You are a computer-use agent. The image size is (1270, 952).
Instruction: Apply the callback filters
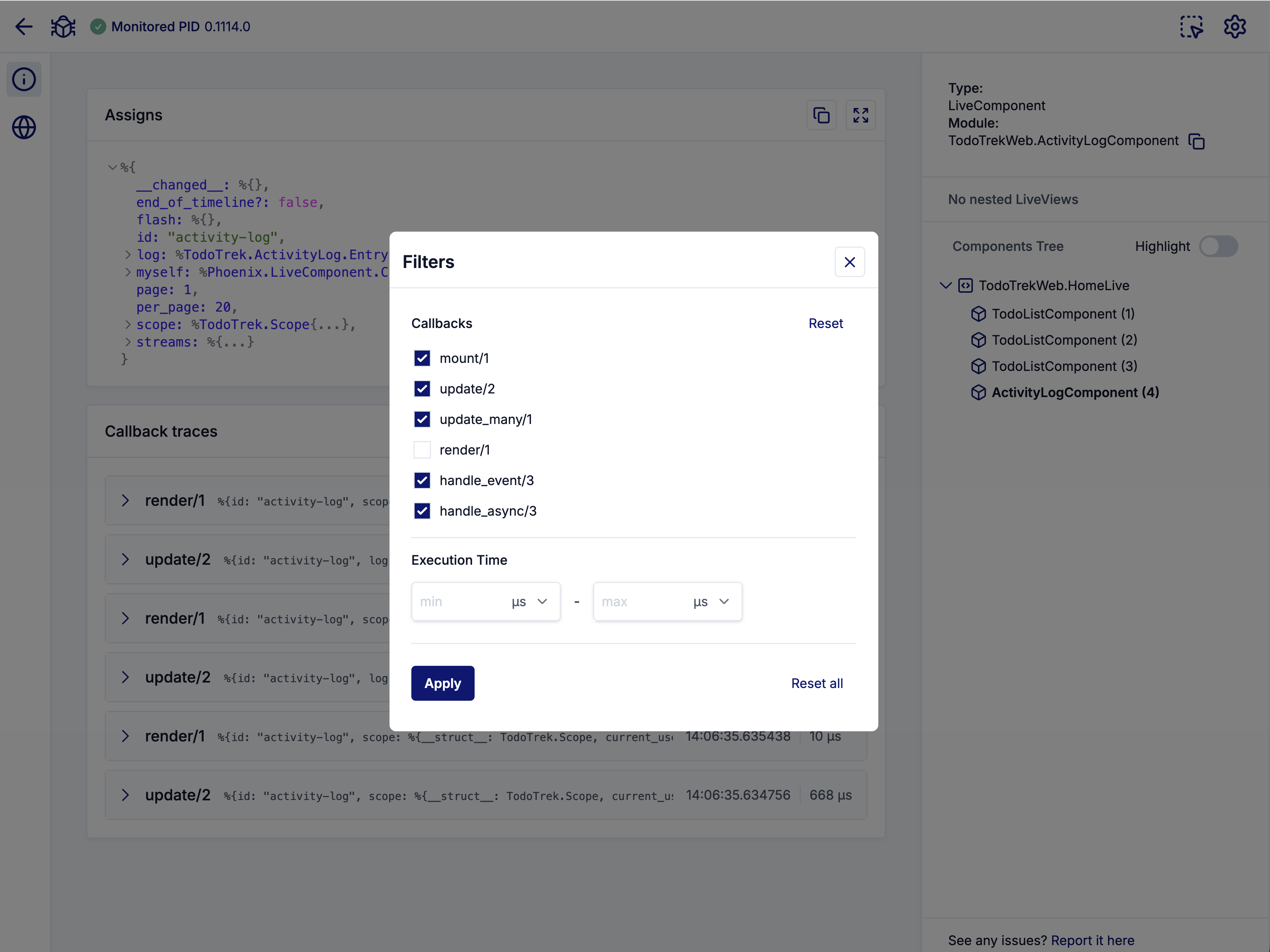442,683
